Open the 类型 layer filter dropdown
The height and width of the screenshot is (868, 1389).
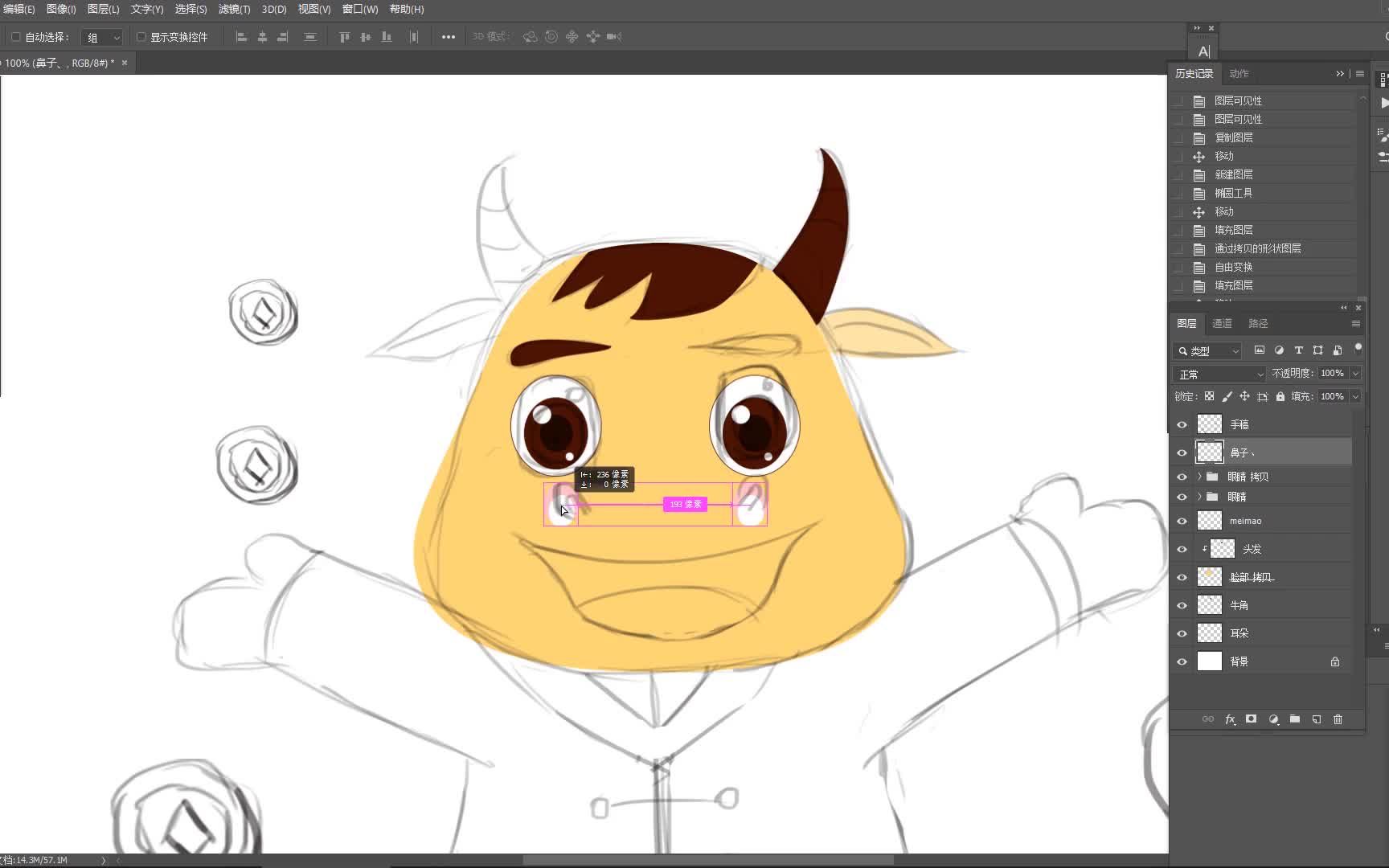click(1207, 351)
